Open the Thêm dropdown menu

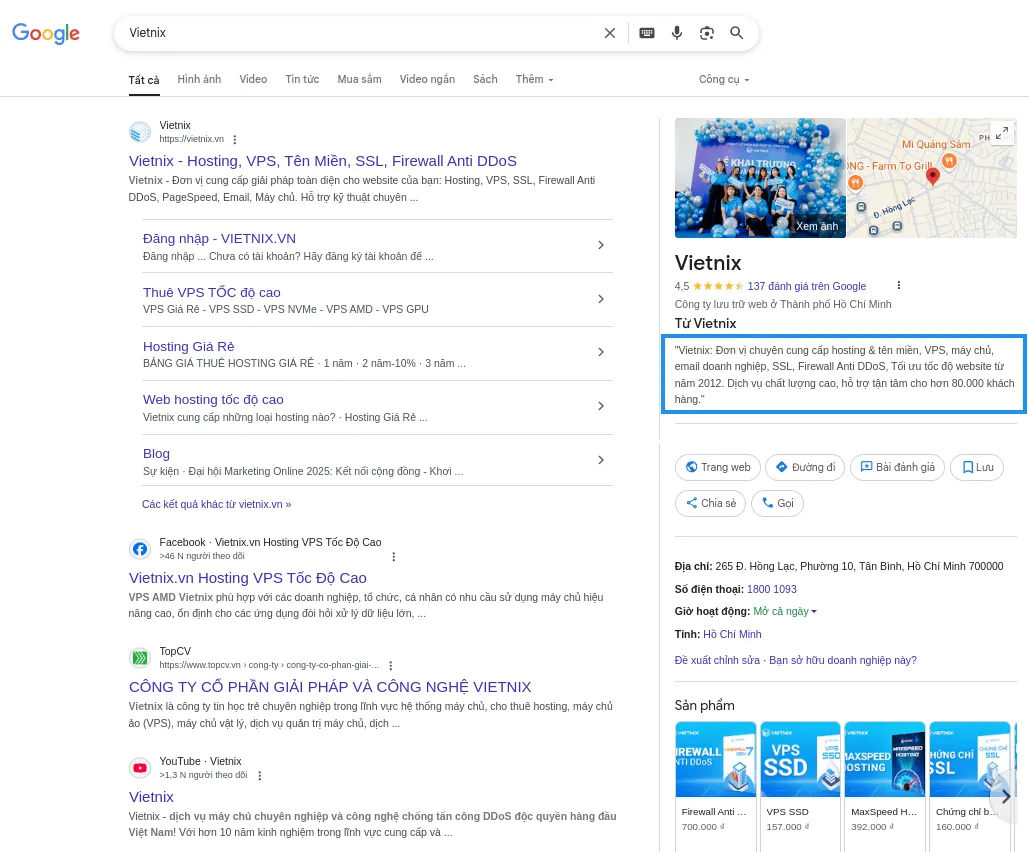click(534, 79)
